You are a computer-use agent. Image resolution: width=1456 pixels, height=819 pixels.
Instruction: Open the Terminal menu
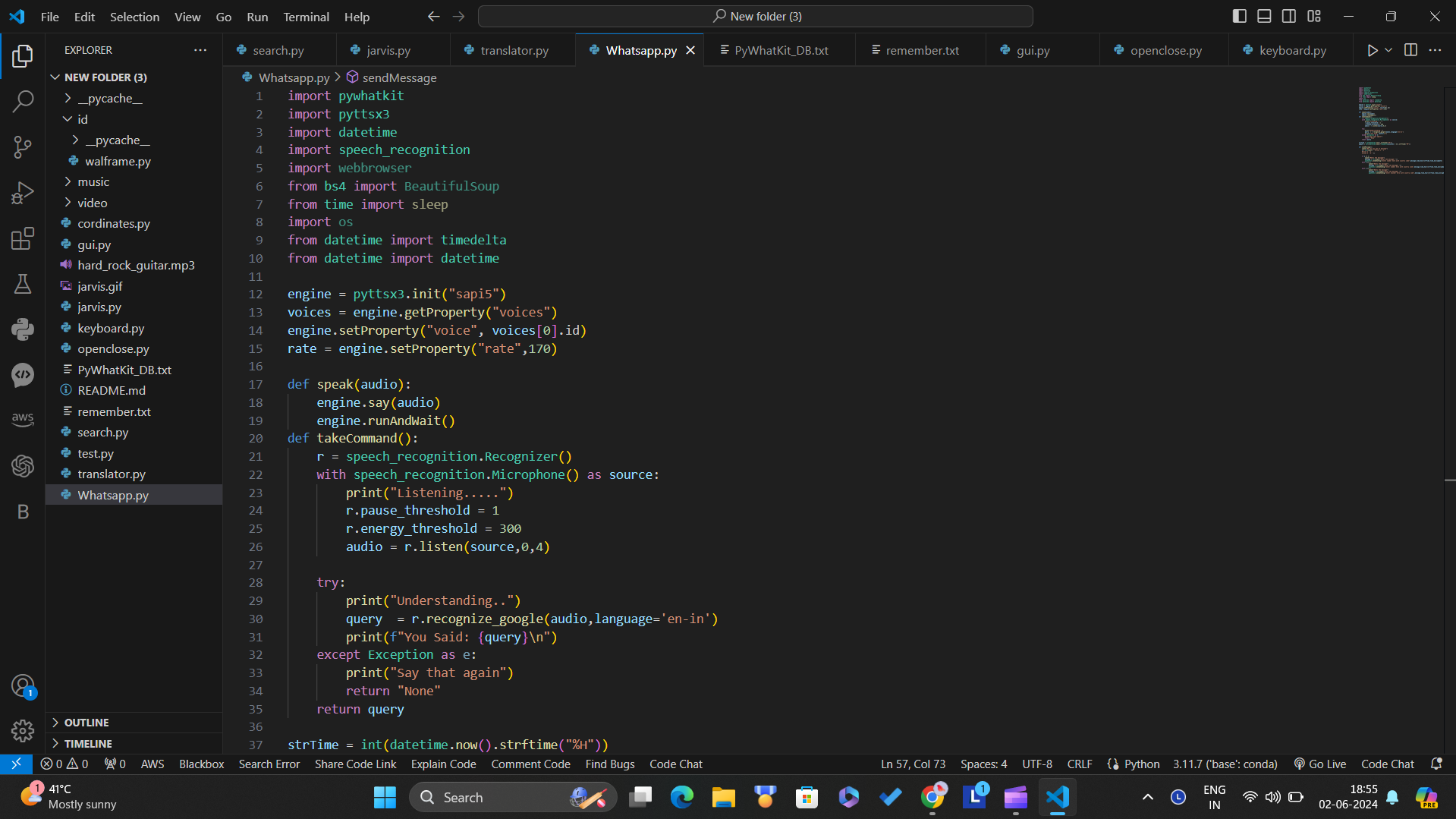(x=306, y=17)
